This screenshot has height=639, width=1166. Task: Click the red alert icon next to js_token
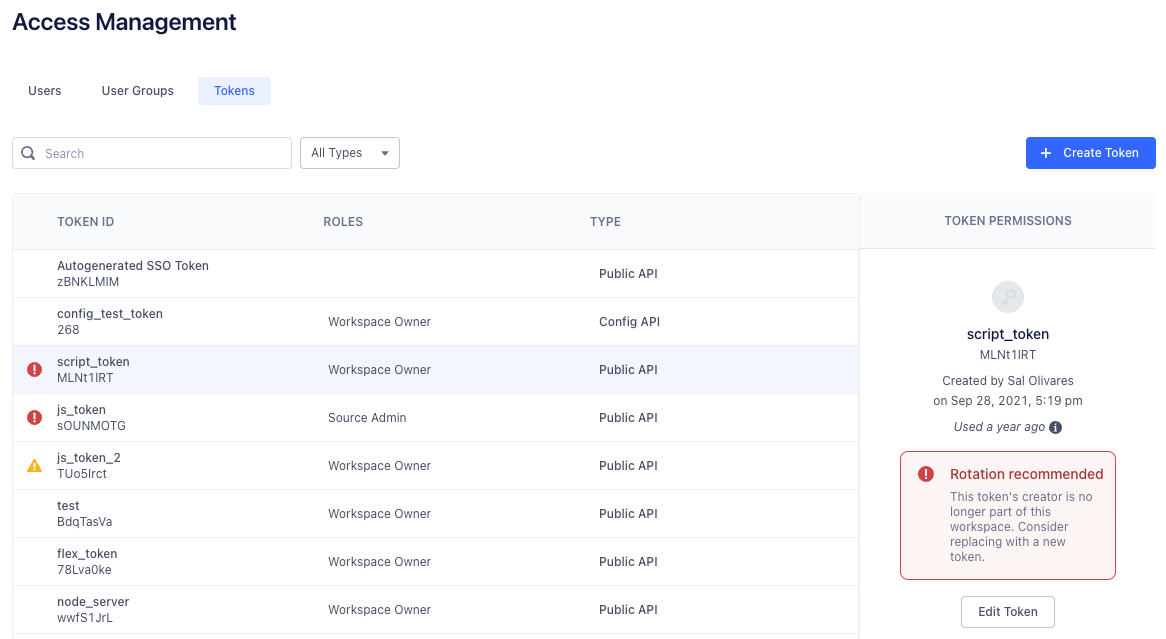[x=33, y=417]
